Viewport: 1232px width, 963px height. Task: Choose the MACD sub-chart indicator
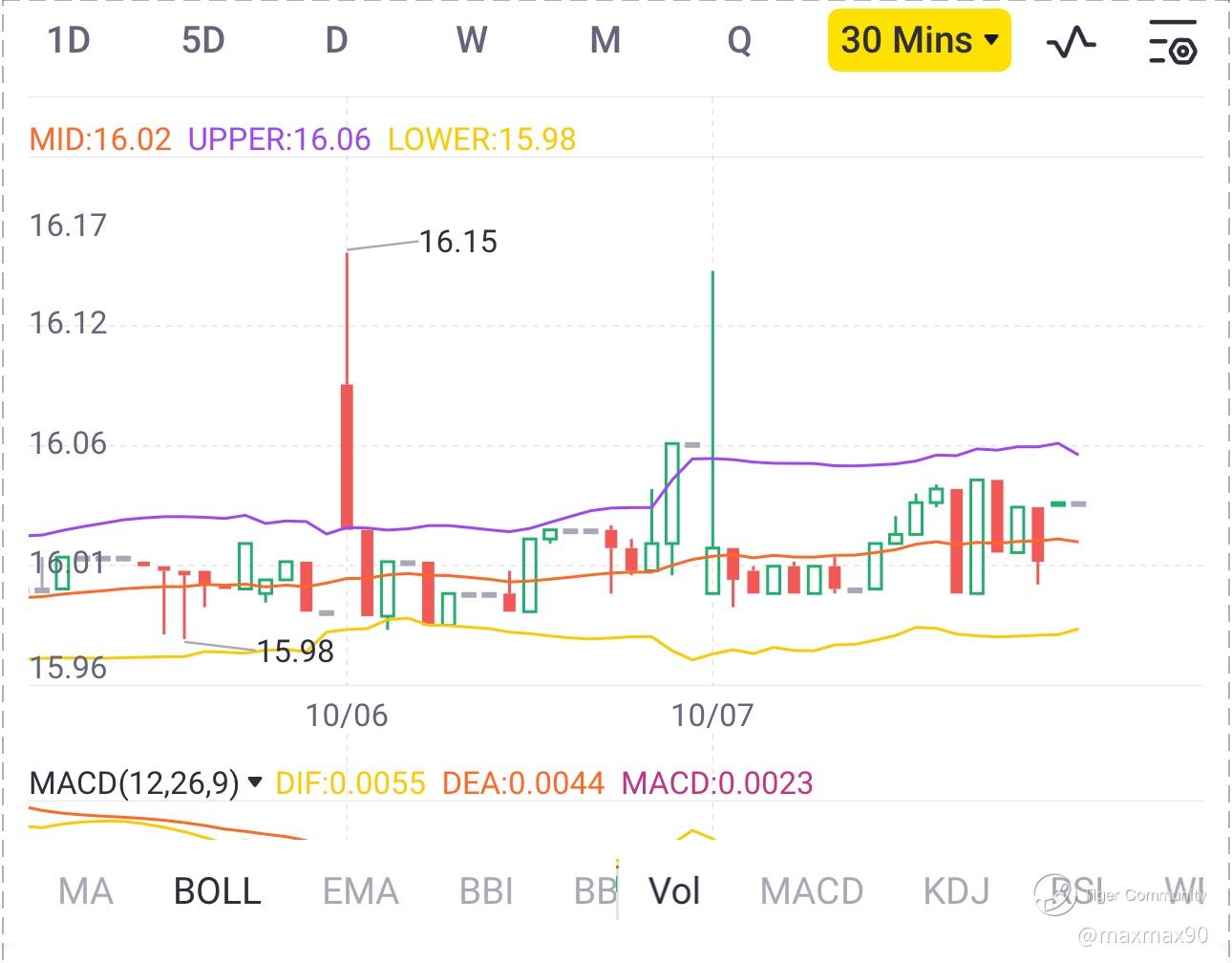(x=812, y=891)
